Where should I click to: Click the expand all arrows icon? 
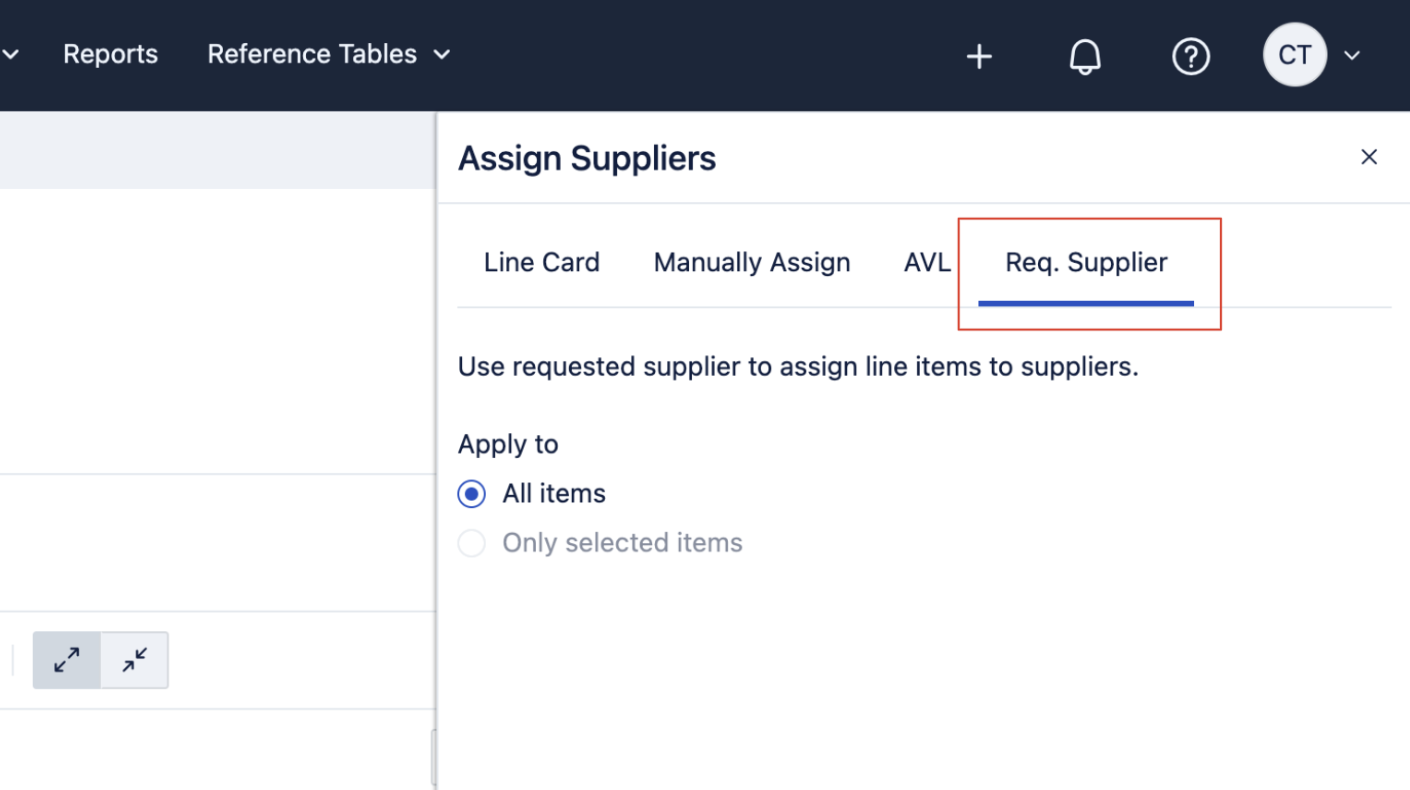tap(67, 660)
